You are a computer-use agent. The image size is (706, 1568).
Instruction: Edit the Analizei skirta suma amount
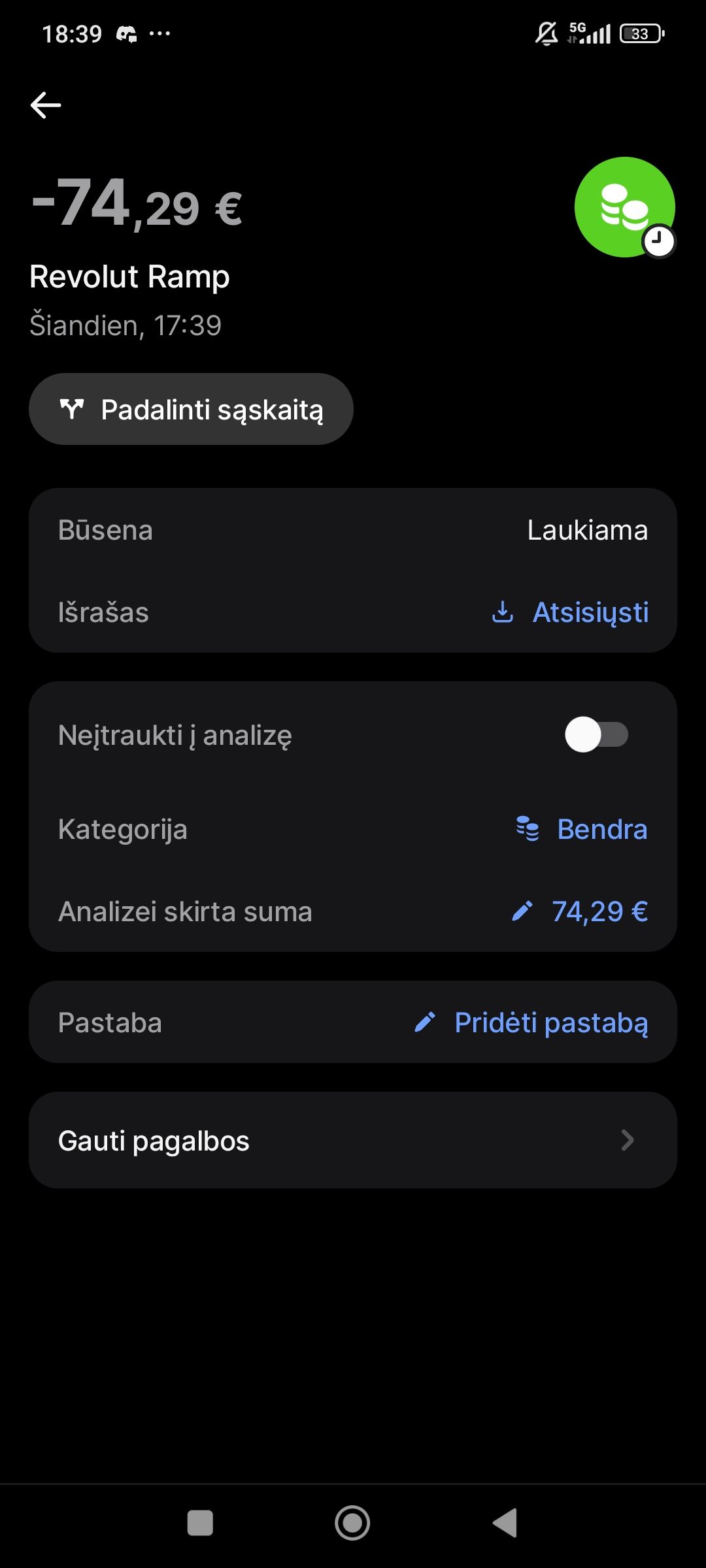[x=599, y=911]
